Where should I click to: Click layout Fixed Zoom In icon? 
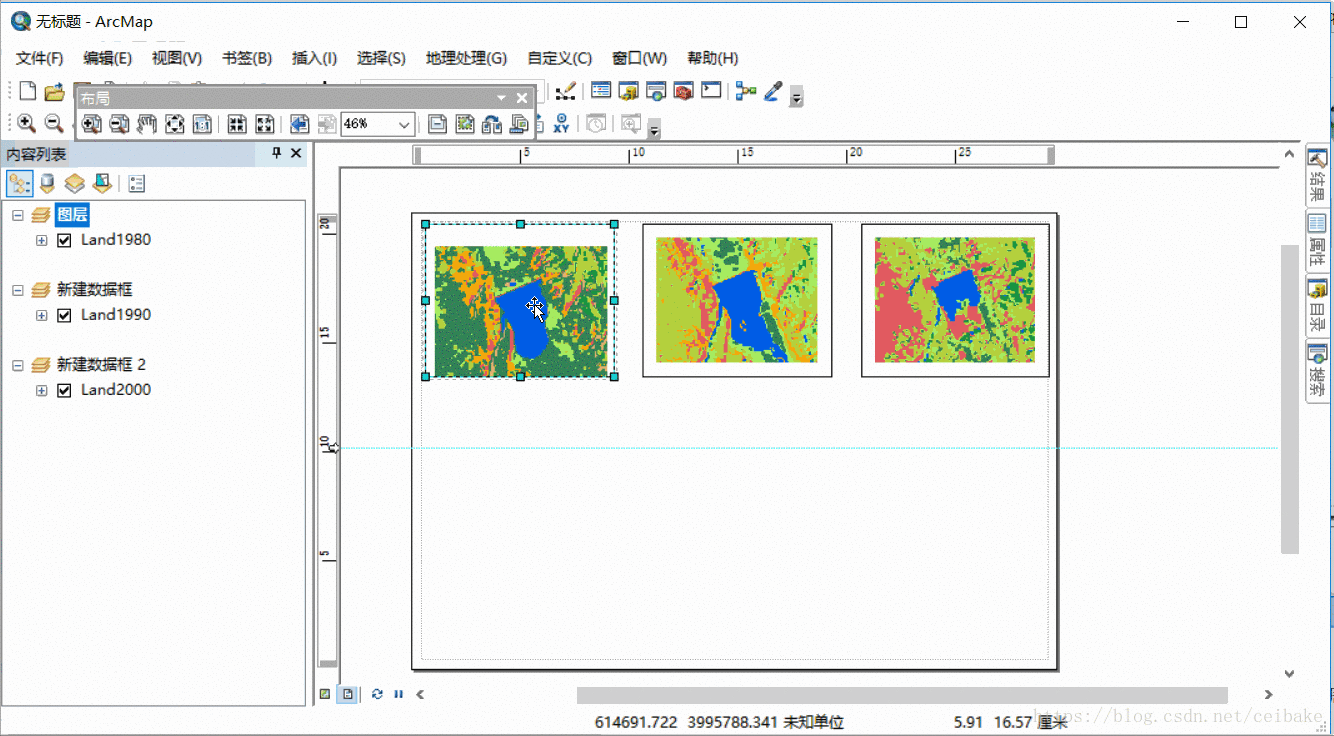coord(237,124)
